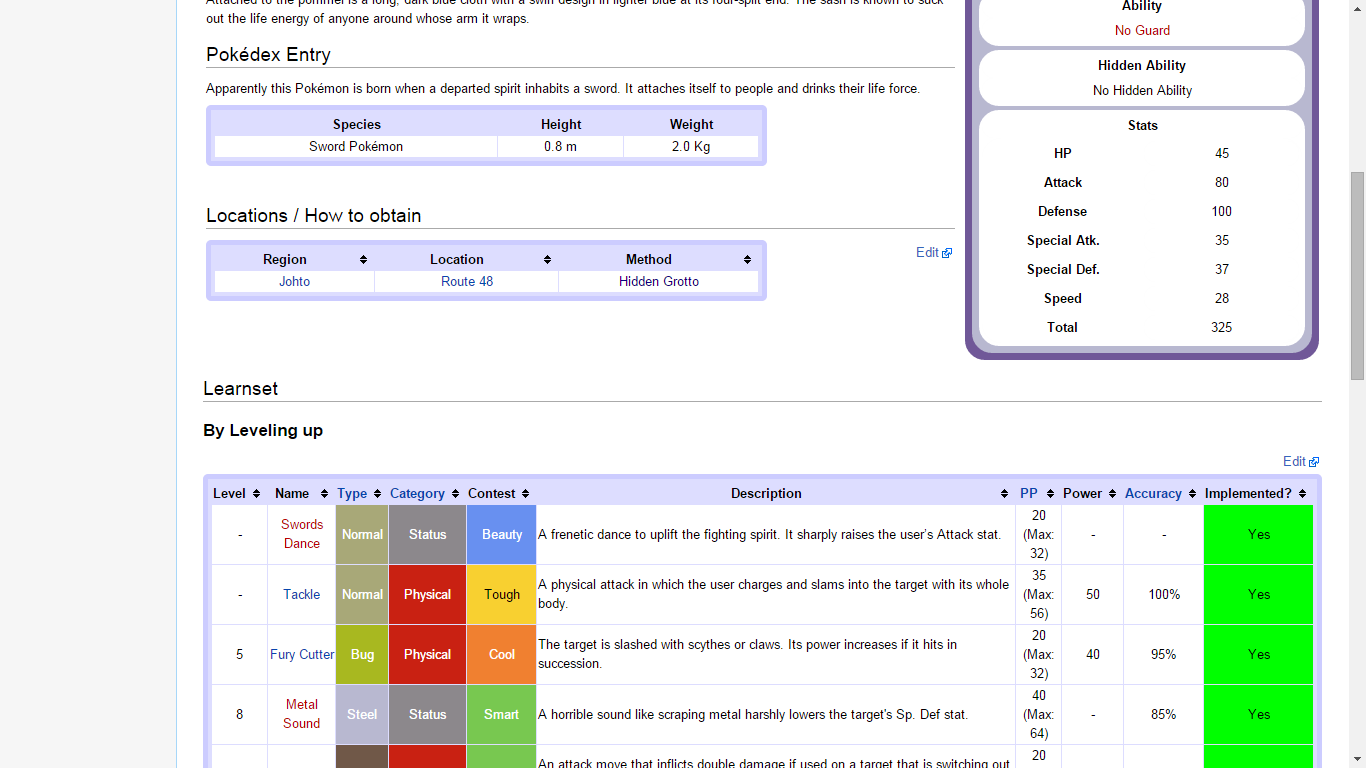
Task: Select the Steel type cell for Metal Sound
Action: coord(362,715)
